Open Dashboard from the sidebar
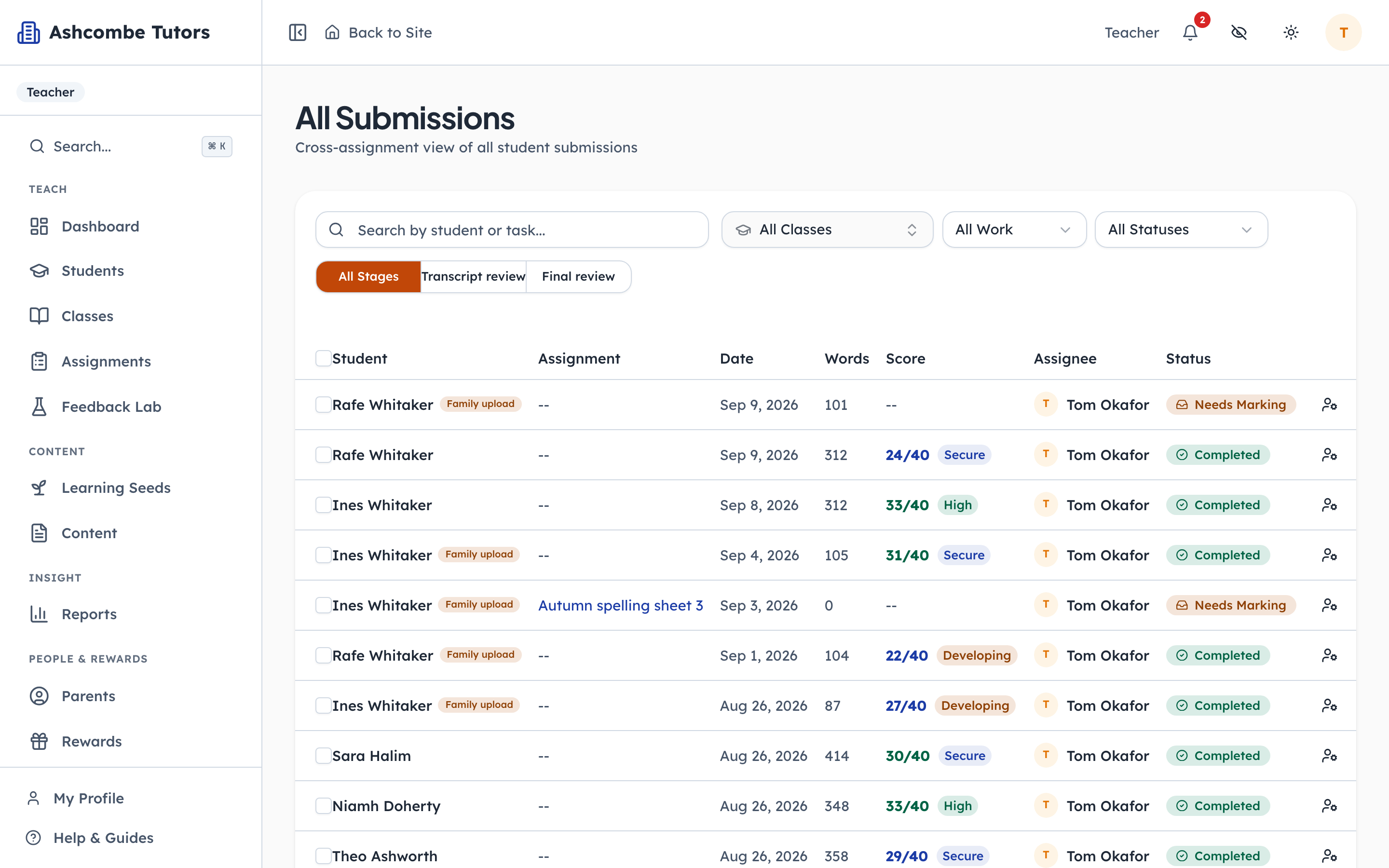The image size is (1389, 868). (x=131, y=226)
